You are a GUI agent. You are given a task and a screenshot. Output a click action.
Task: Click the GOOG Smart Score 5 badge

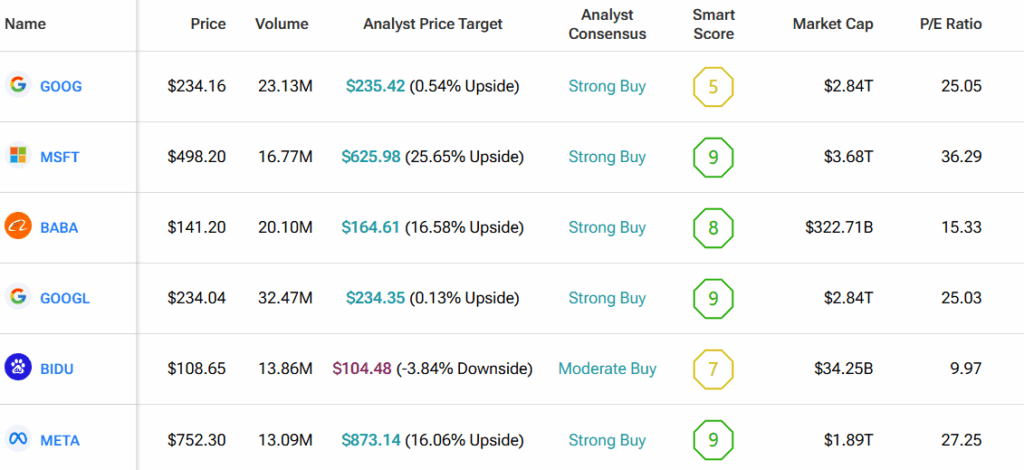[x=713, y=87]
